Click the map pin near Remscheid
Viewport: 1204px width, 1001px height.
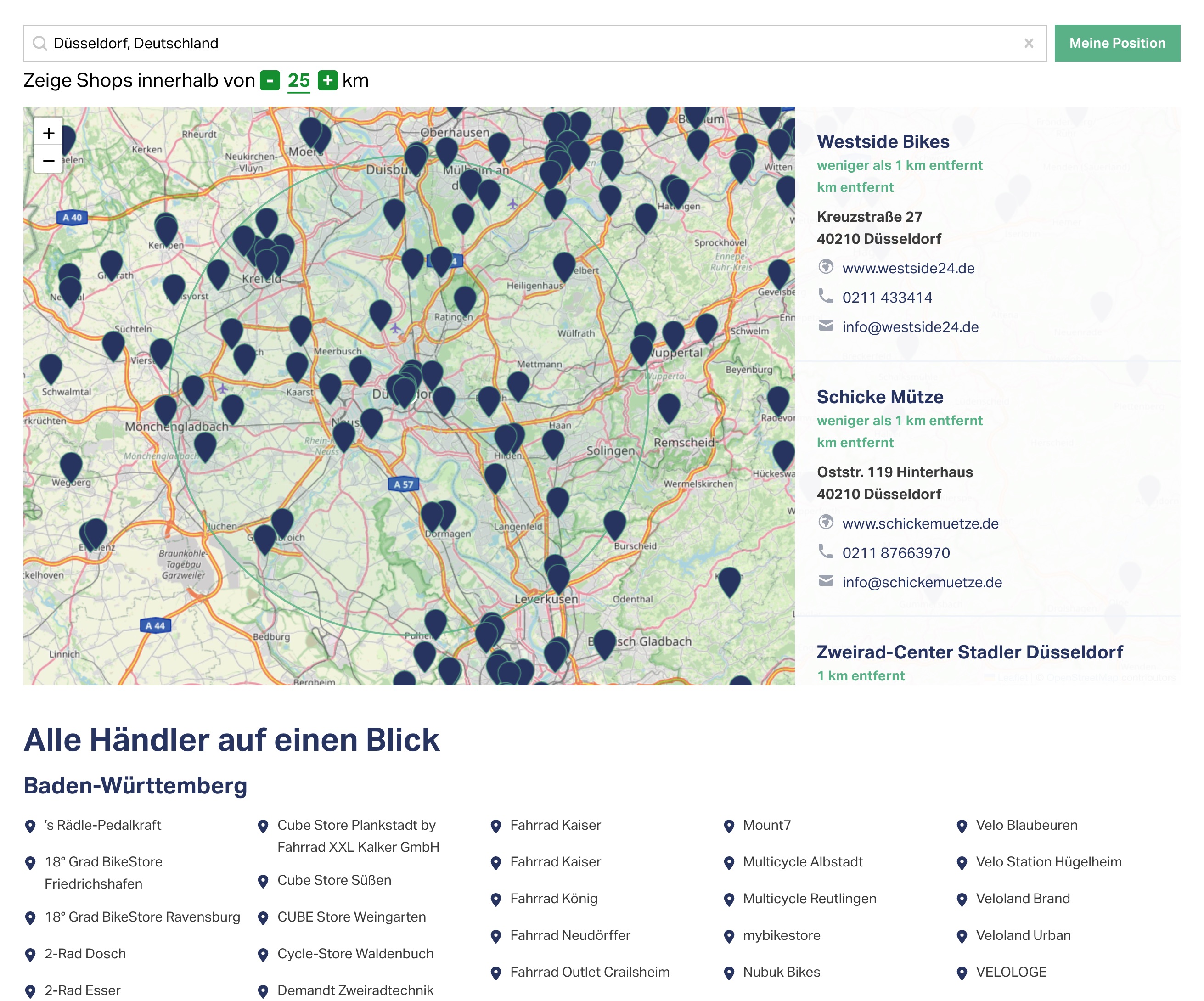[x=669, y=406]
